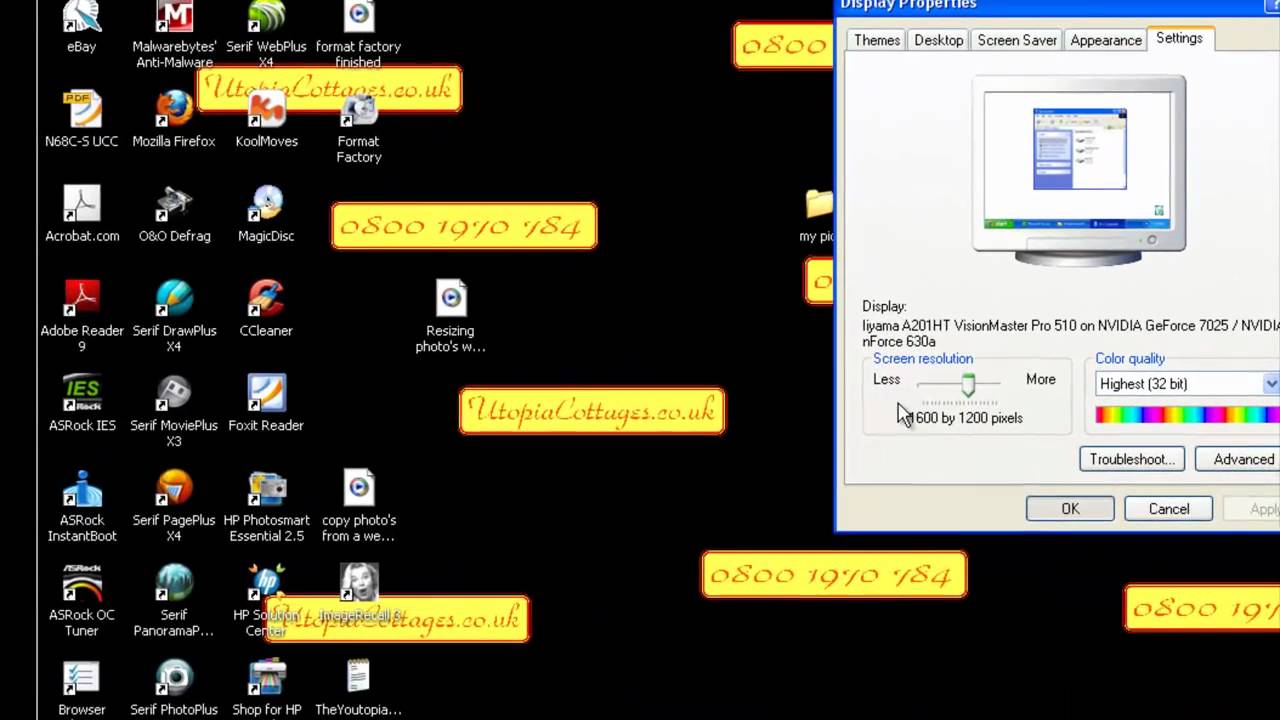The height and width of the screenshot is (720, 1280).
Task: Open Advanced display settings
Action: click(x=1240, y=459)
